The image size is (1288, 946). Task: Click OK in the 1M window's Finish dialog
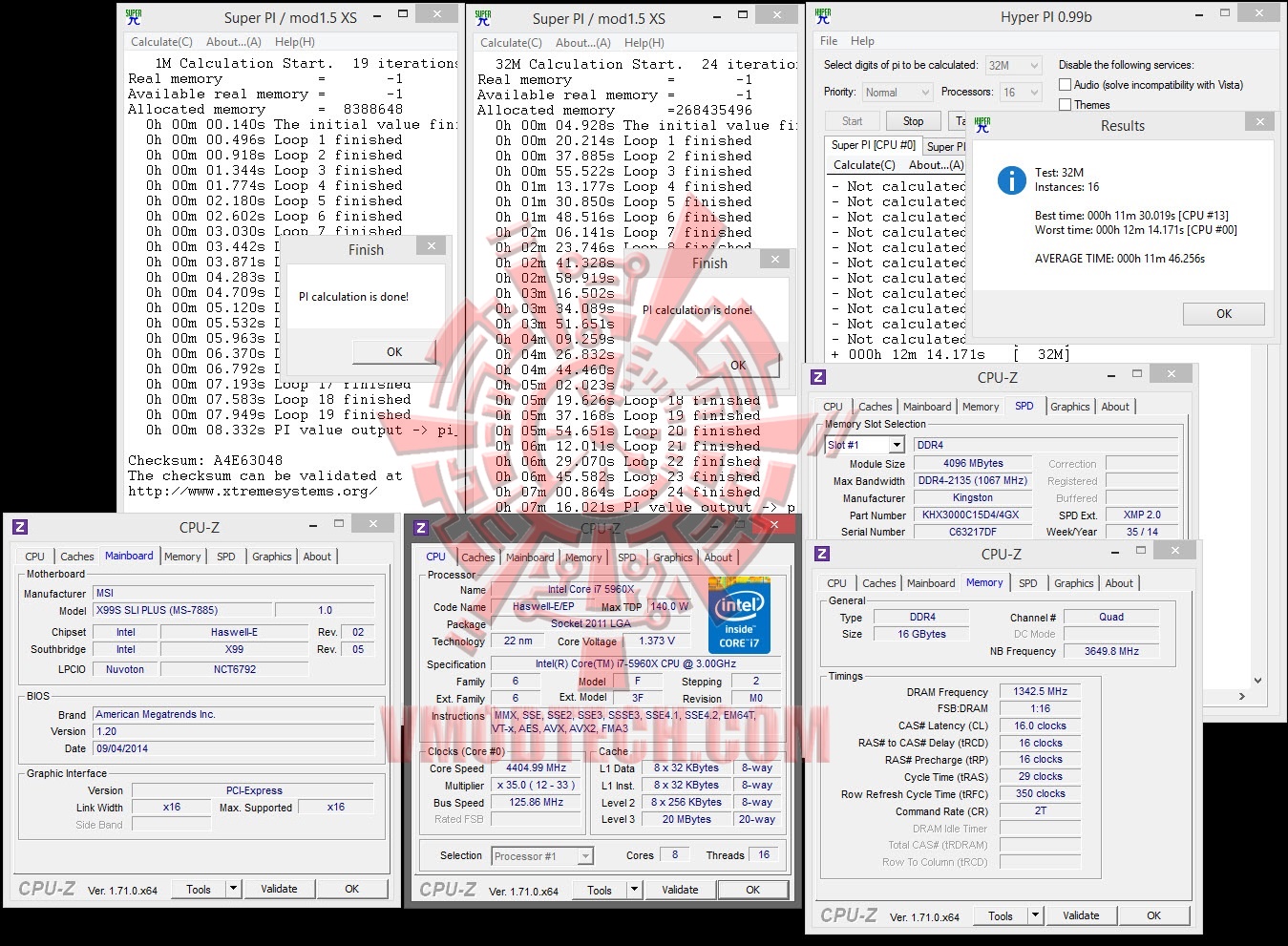point(394,352)
